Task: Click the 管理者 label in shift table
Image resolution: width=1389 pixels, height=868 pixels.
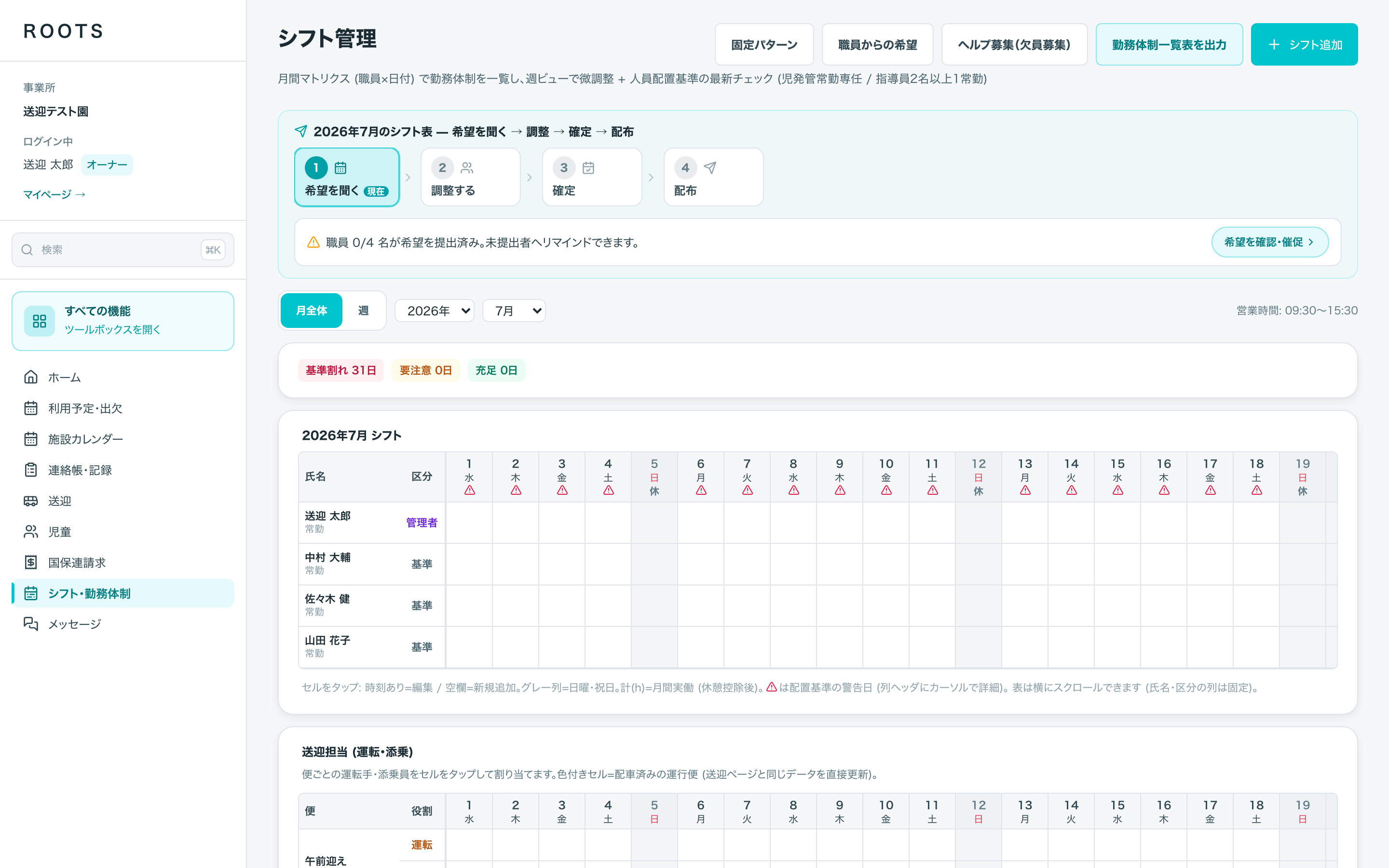Action: tap(422, 522)
